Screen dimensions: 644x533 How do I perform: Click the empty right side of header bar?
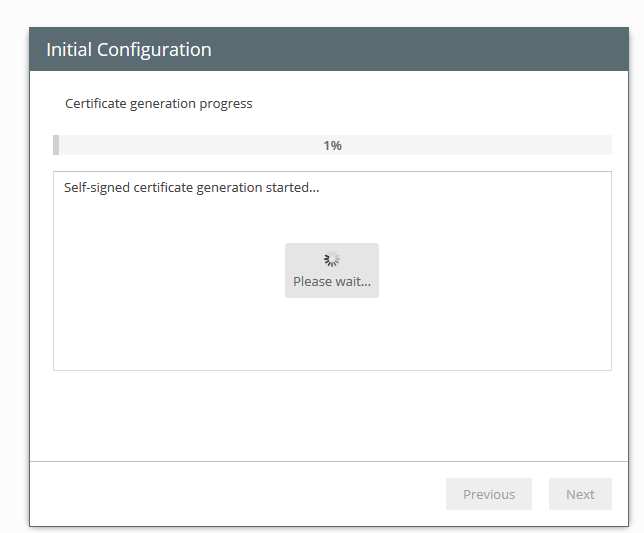pos(450,50)
